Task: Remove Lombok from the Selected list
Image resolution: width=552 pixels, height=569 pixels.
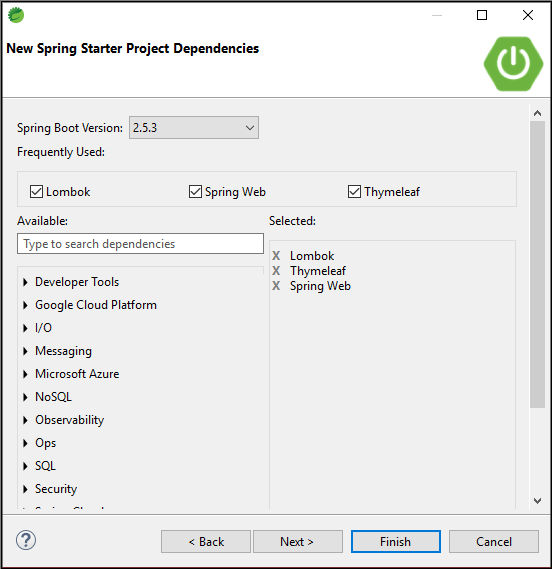Action: coord(276,256)
